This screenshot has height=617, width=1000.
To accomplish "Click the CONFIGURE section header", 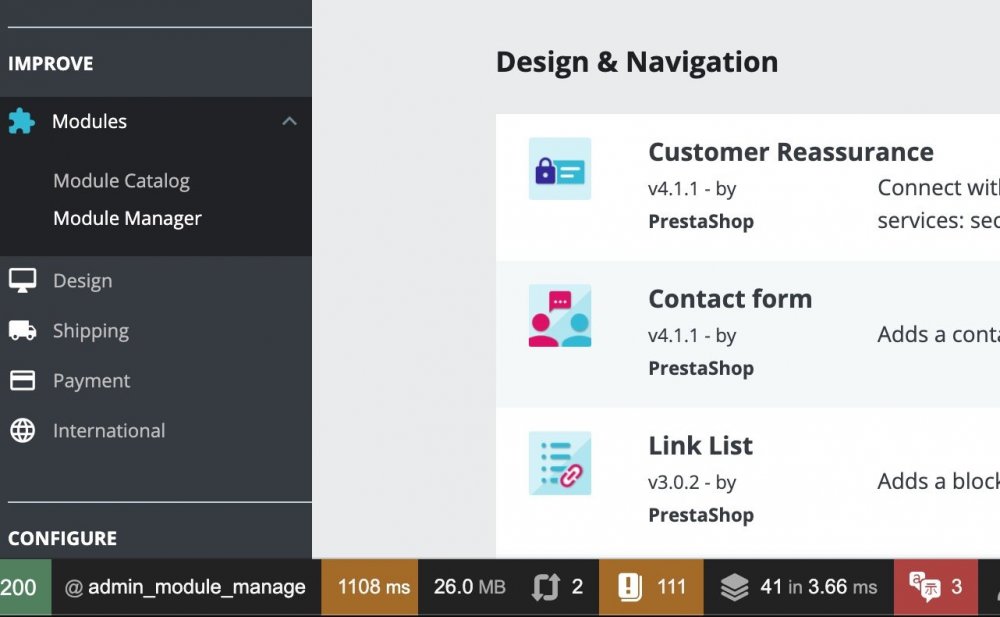I will (63, 538).
